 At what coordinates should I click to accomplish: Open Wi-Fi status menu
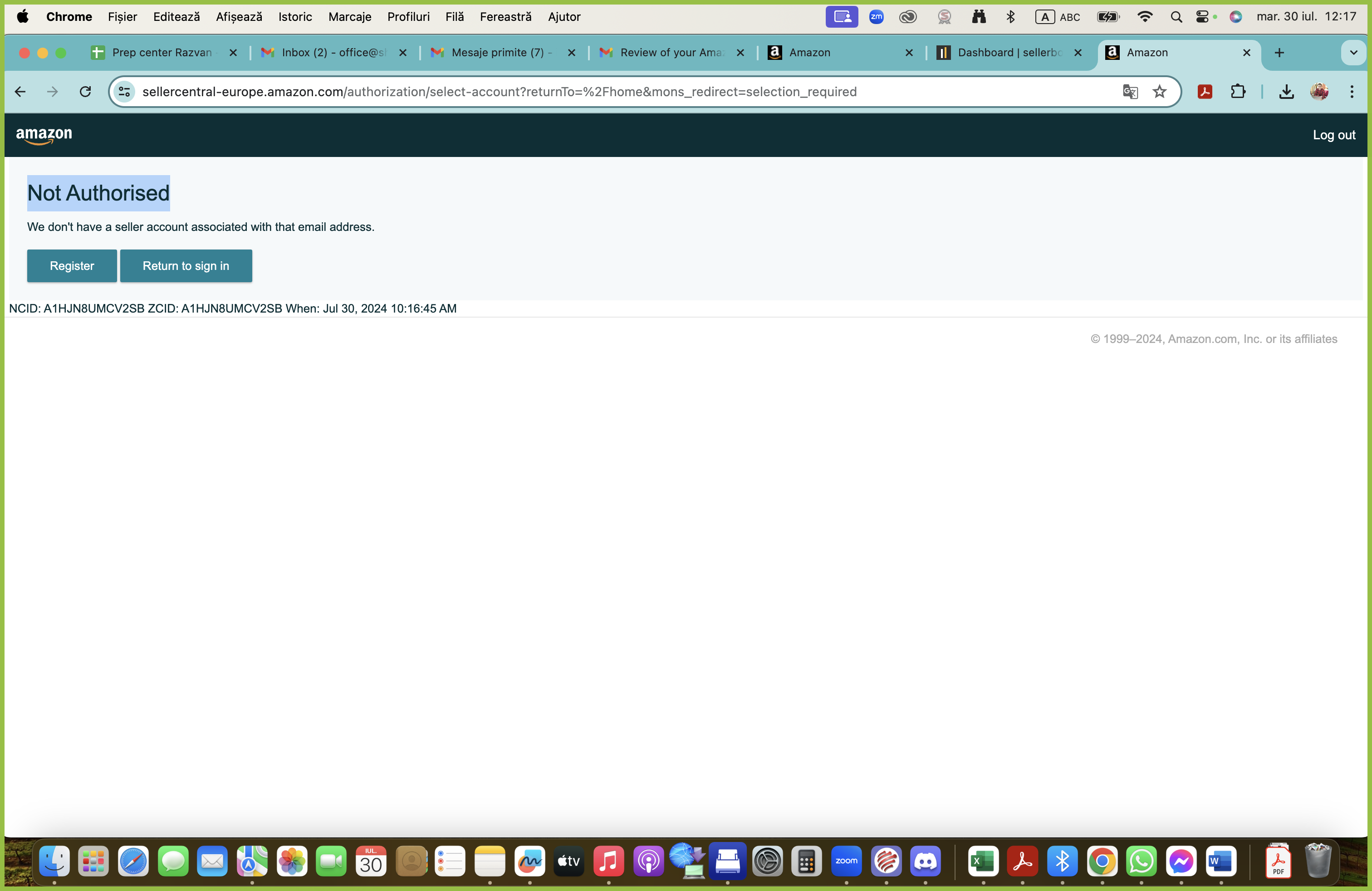1145,17
